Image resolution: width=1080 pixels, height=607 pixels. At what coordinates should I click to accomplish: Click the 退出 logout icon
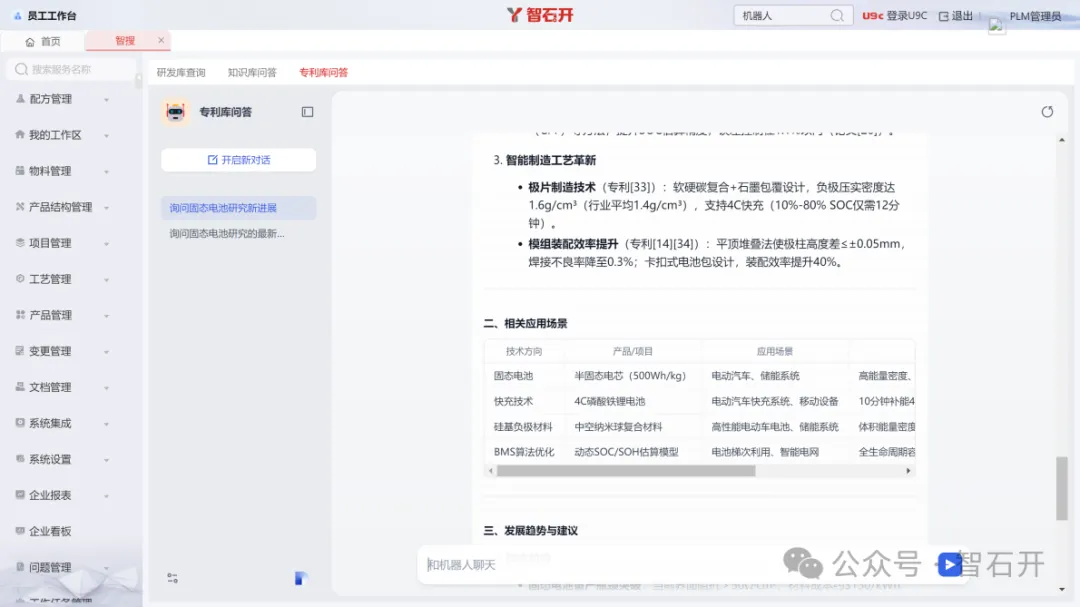pyautogui.click(x=943, y=16)
